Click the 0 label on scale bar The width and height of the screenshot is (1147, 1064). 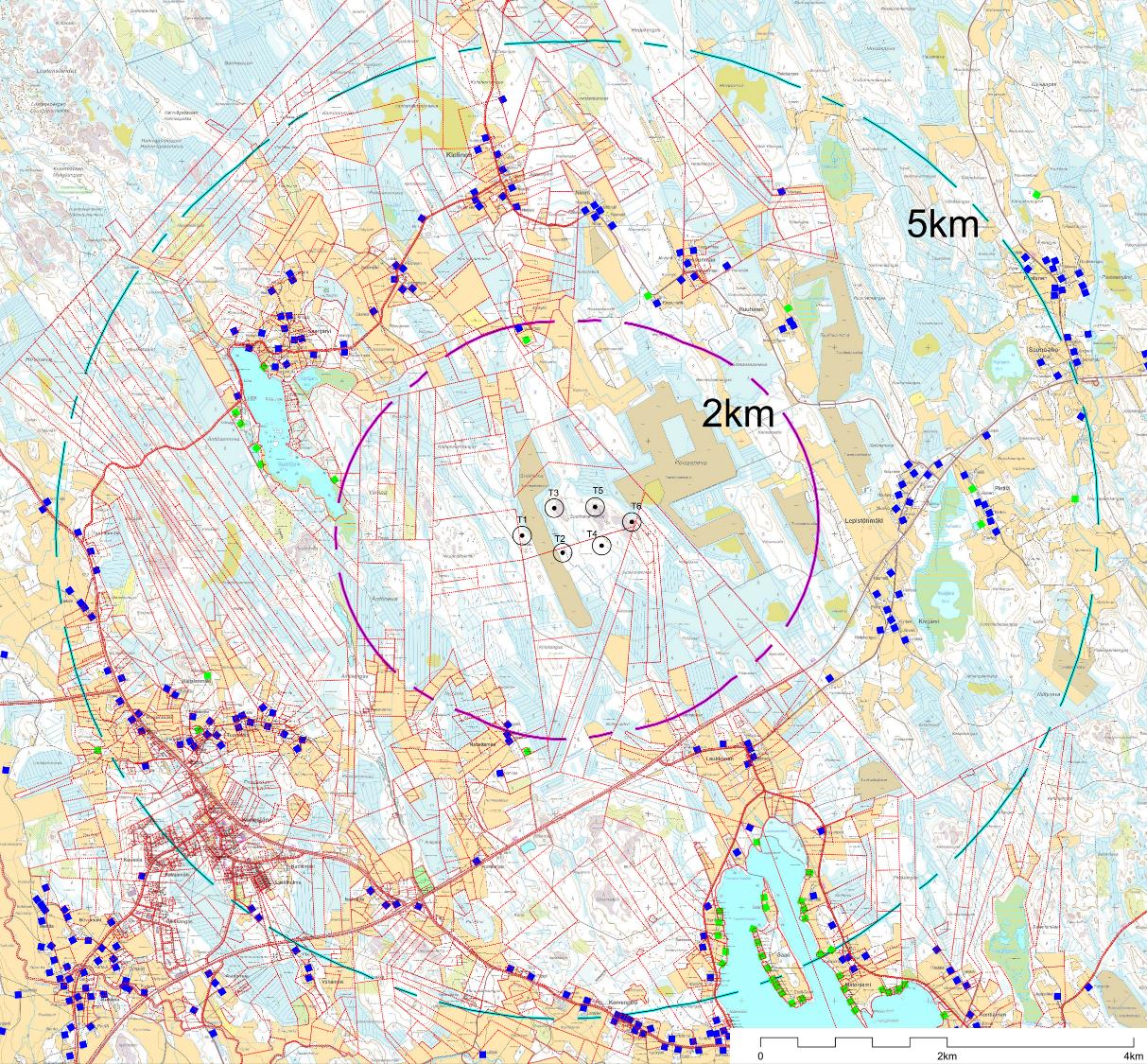(761, 1055)
